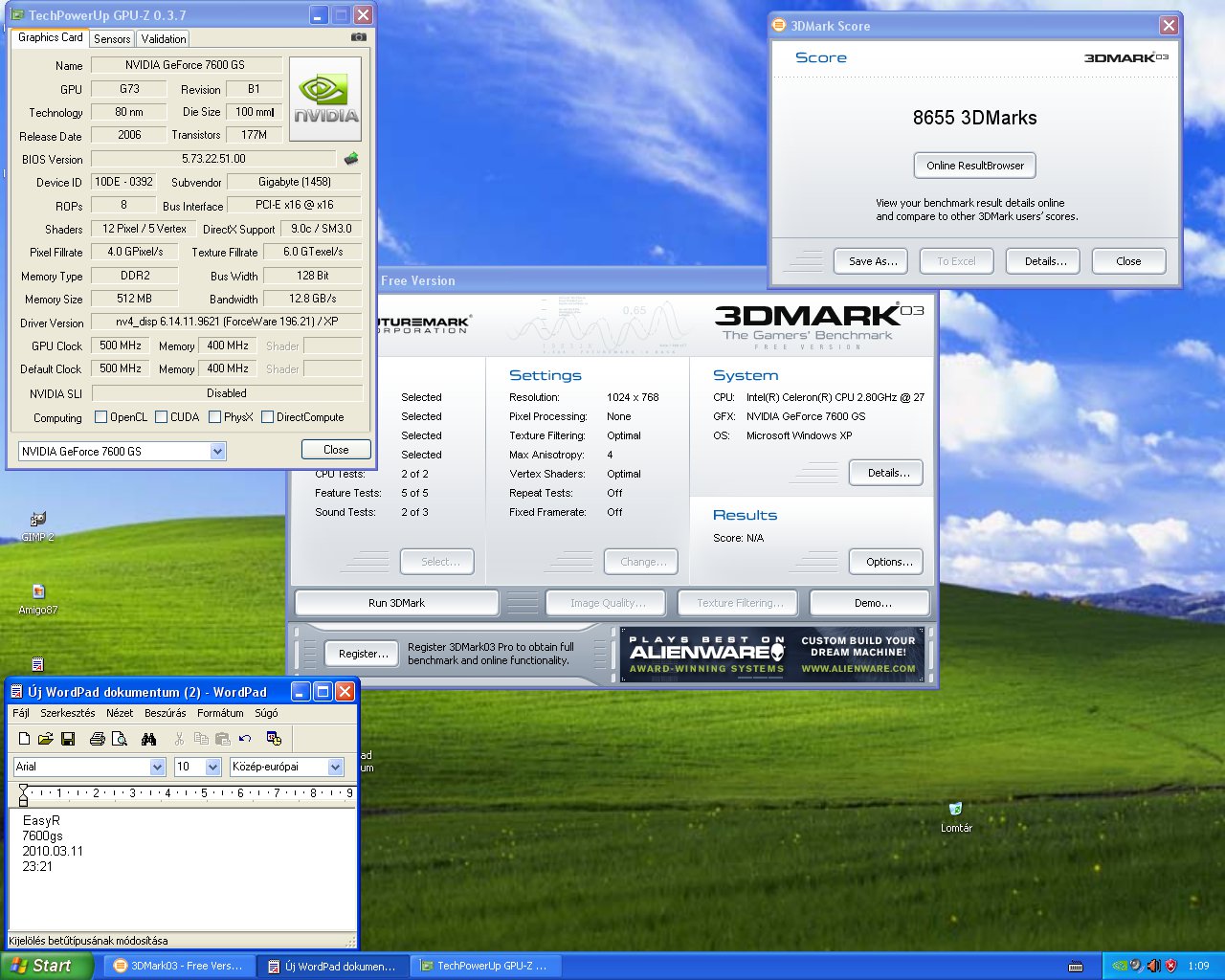Click the Cut scissors icon in WordPad

179,739
